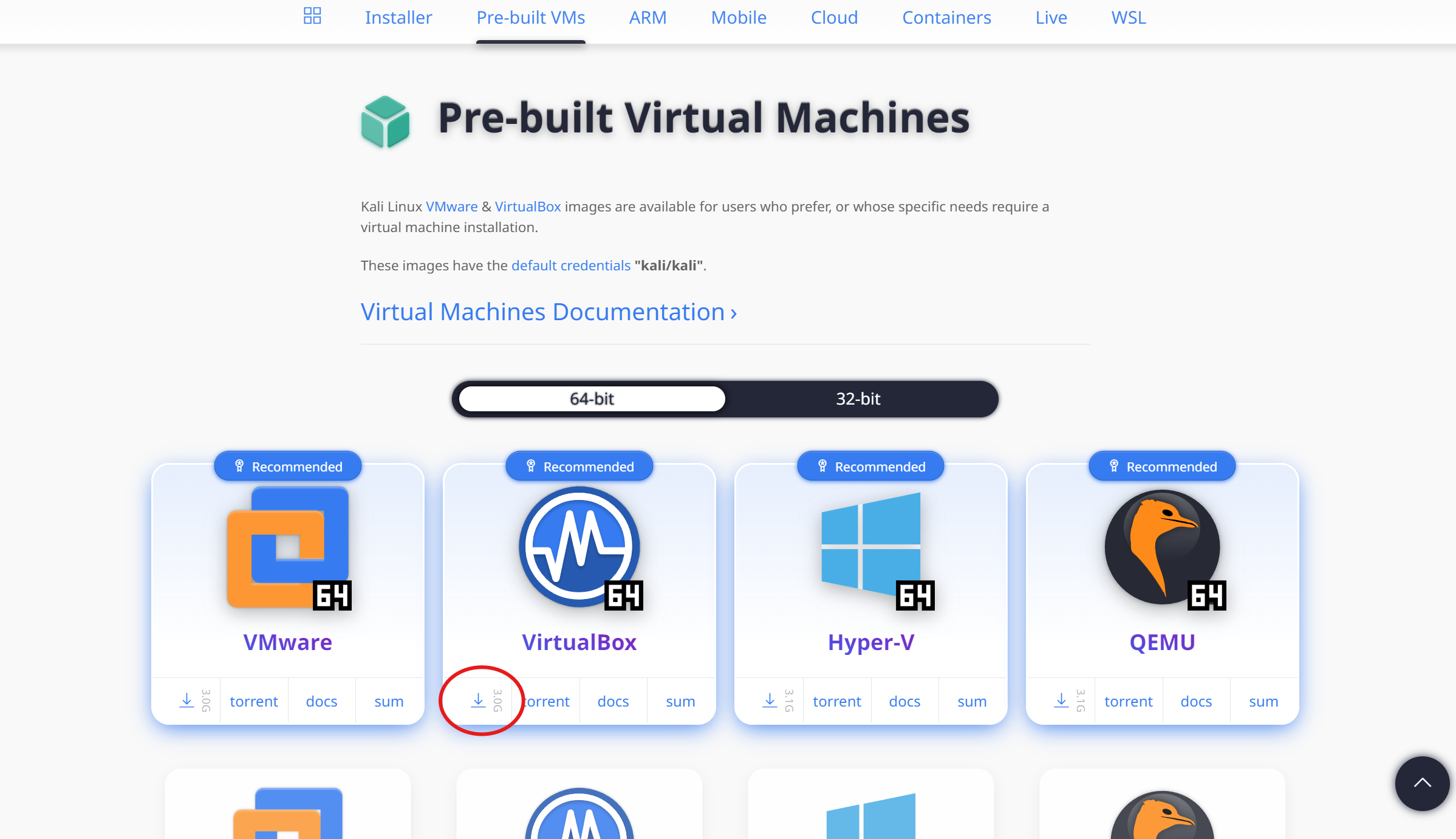Click the green cube Pre-built VMs icon
This screenshot has width=1456, height=839.
pyautogui.click(x=386, y=122)
